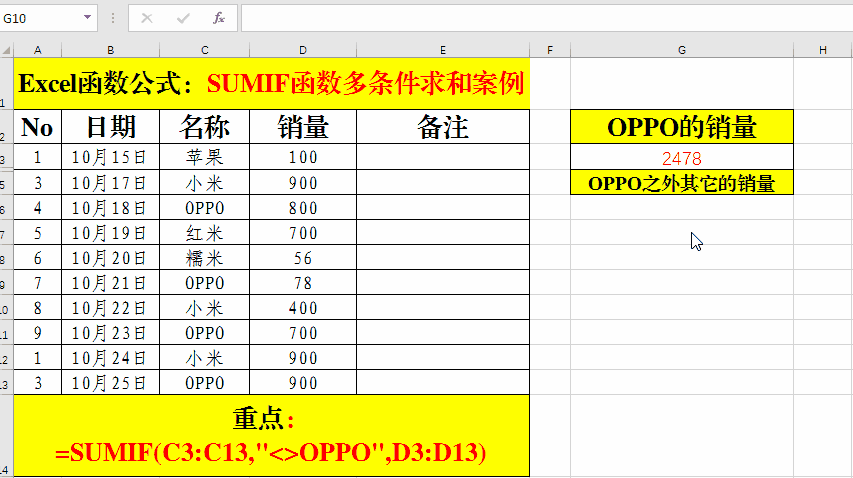Click the name cell '糯米'
The image size is (853, 478).
pyautogui.click(x=205, y=258)
